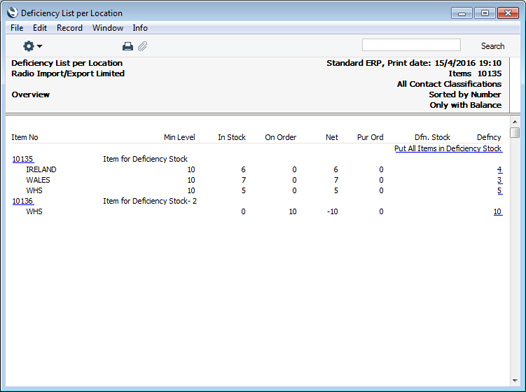Viewport: 526px width, 392px height.
Task: Maximize the Deficiency List window
Action: (x=485, y=13)
